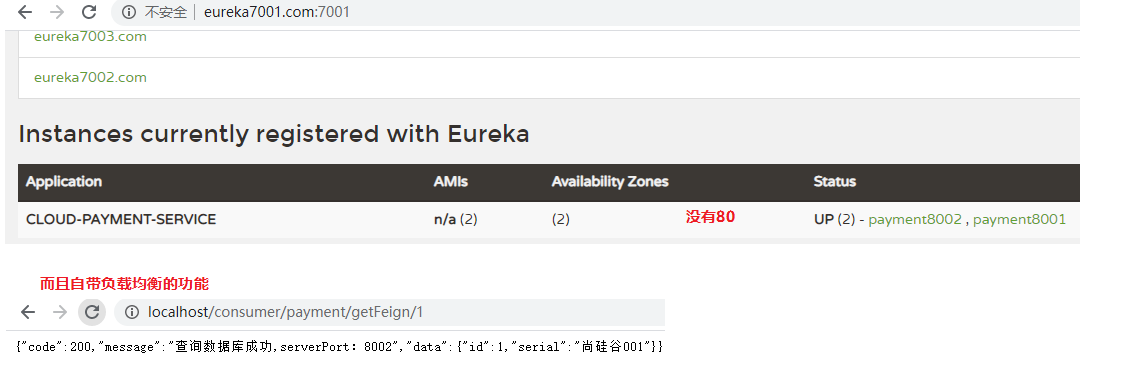Reload the localhost getFeign page

point(92,312)
